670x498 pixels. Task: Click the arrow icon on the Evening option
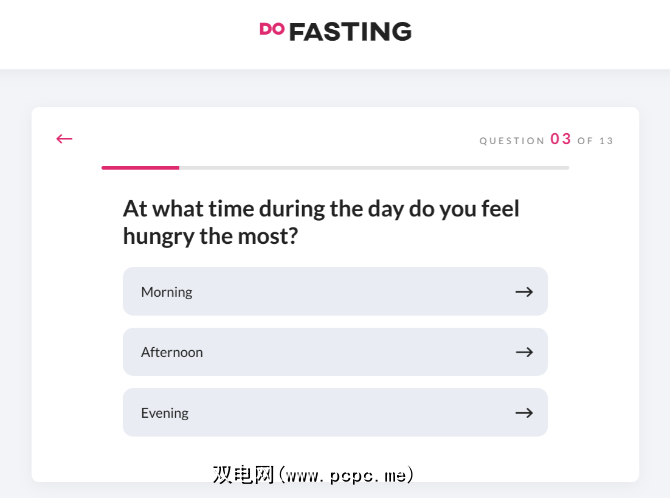coord(524,413)
